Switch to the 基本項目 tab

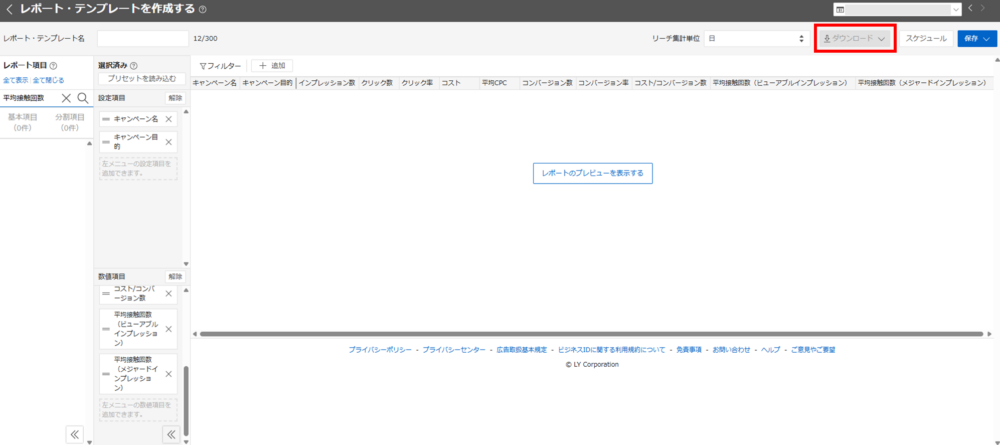click(23, 122)
